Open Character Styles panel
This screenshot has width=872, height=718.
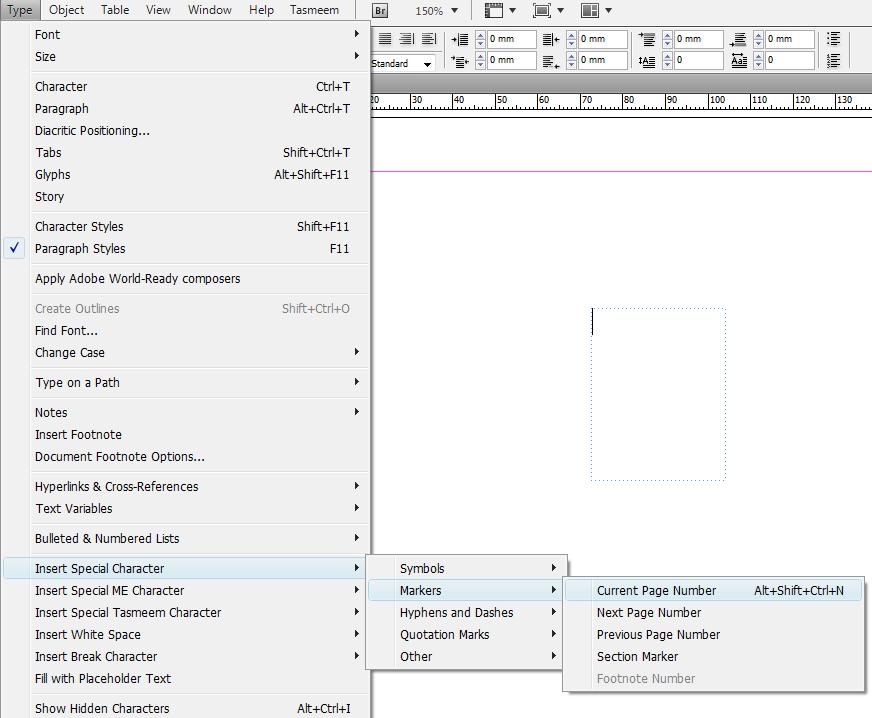point(186,226)
